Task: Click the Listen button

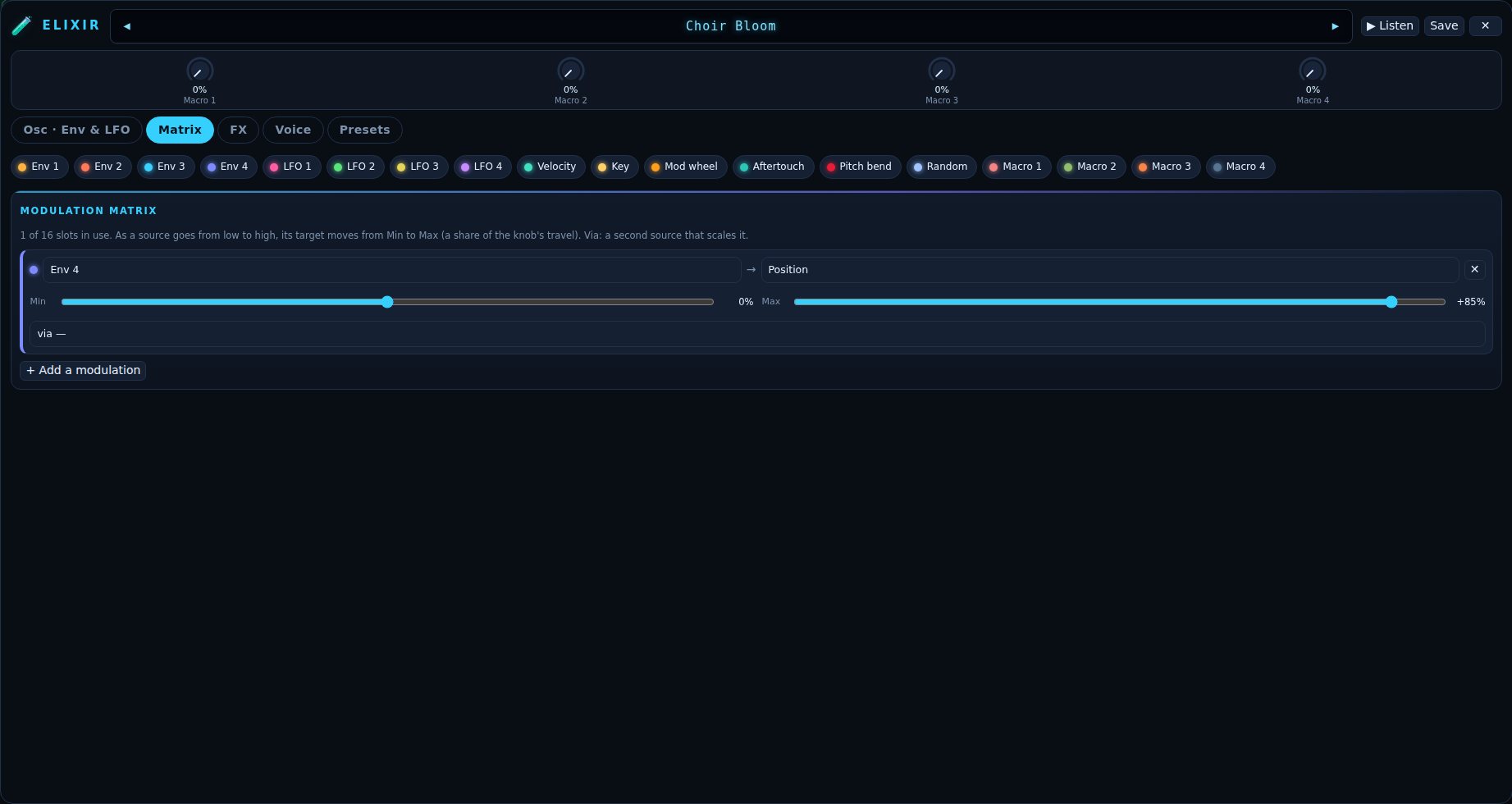Action: coord(1390,26)
